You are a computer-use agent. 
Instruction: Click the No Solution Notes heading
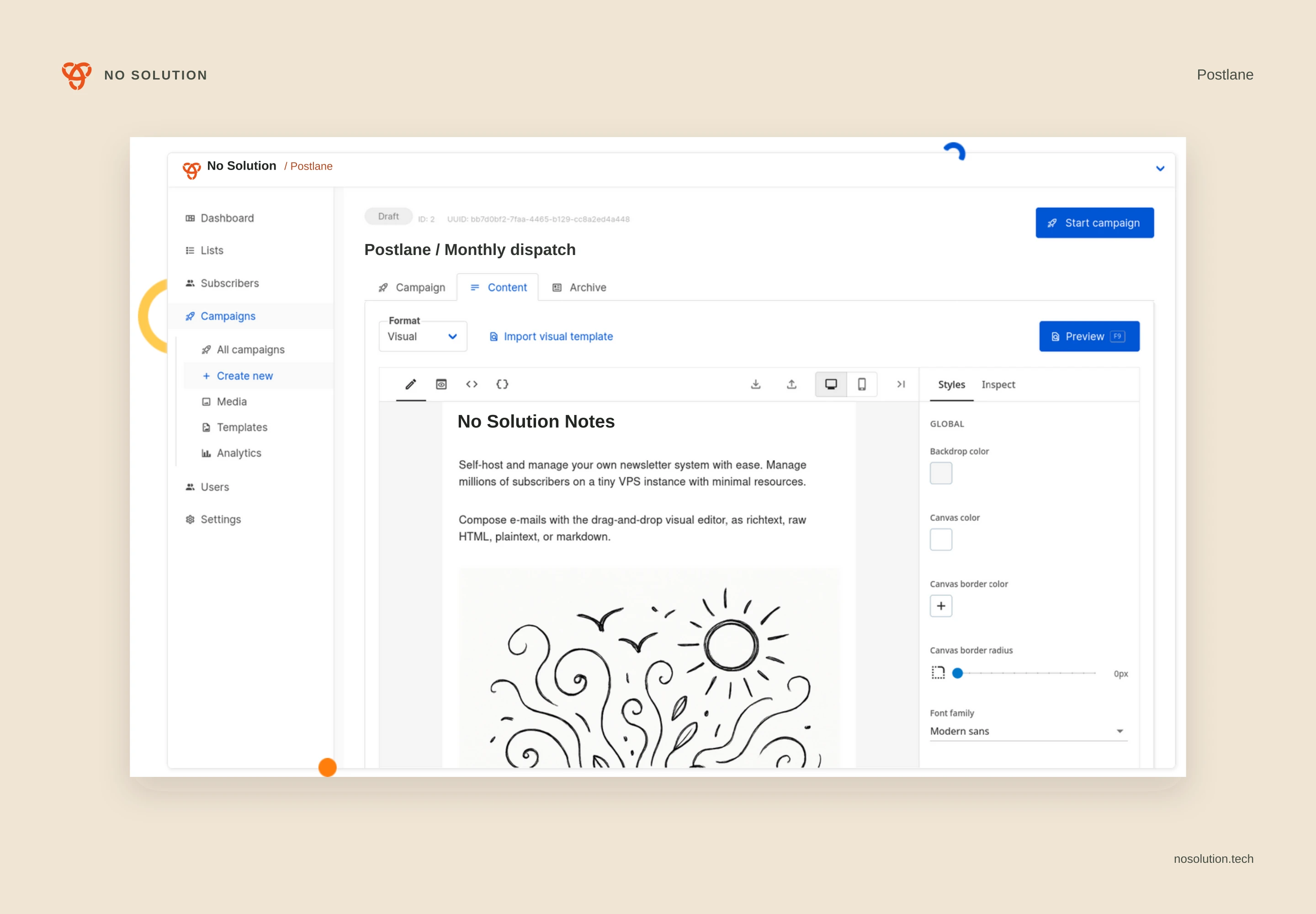pos(536,421)
